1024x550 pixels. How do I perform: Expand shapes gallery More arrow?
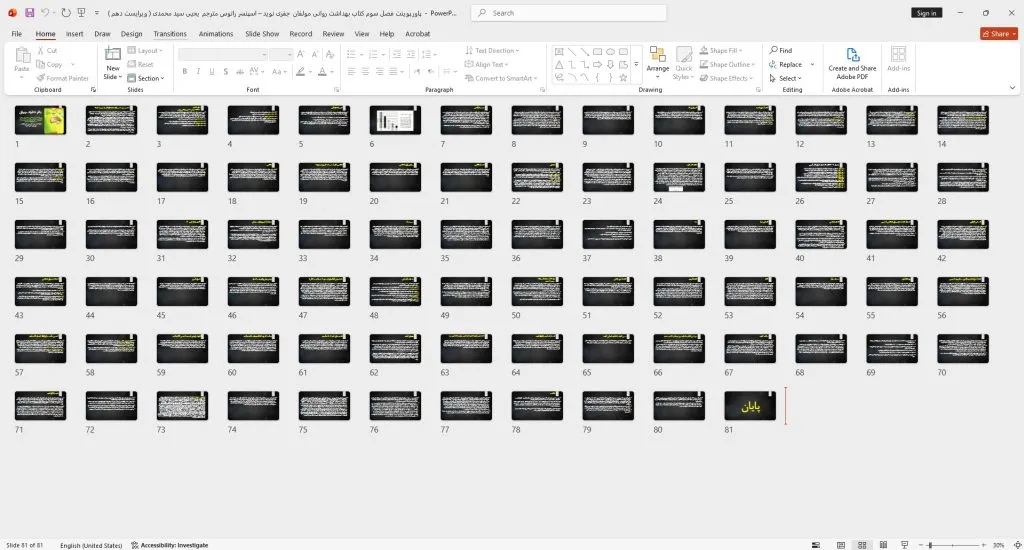coord(636,64)
